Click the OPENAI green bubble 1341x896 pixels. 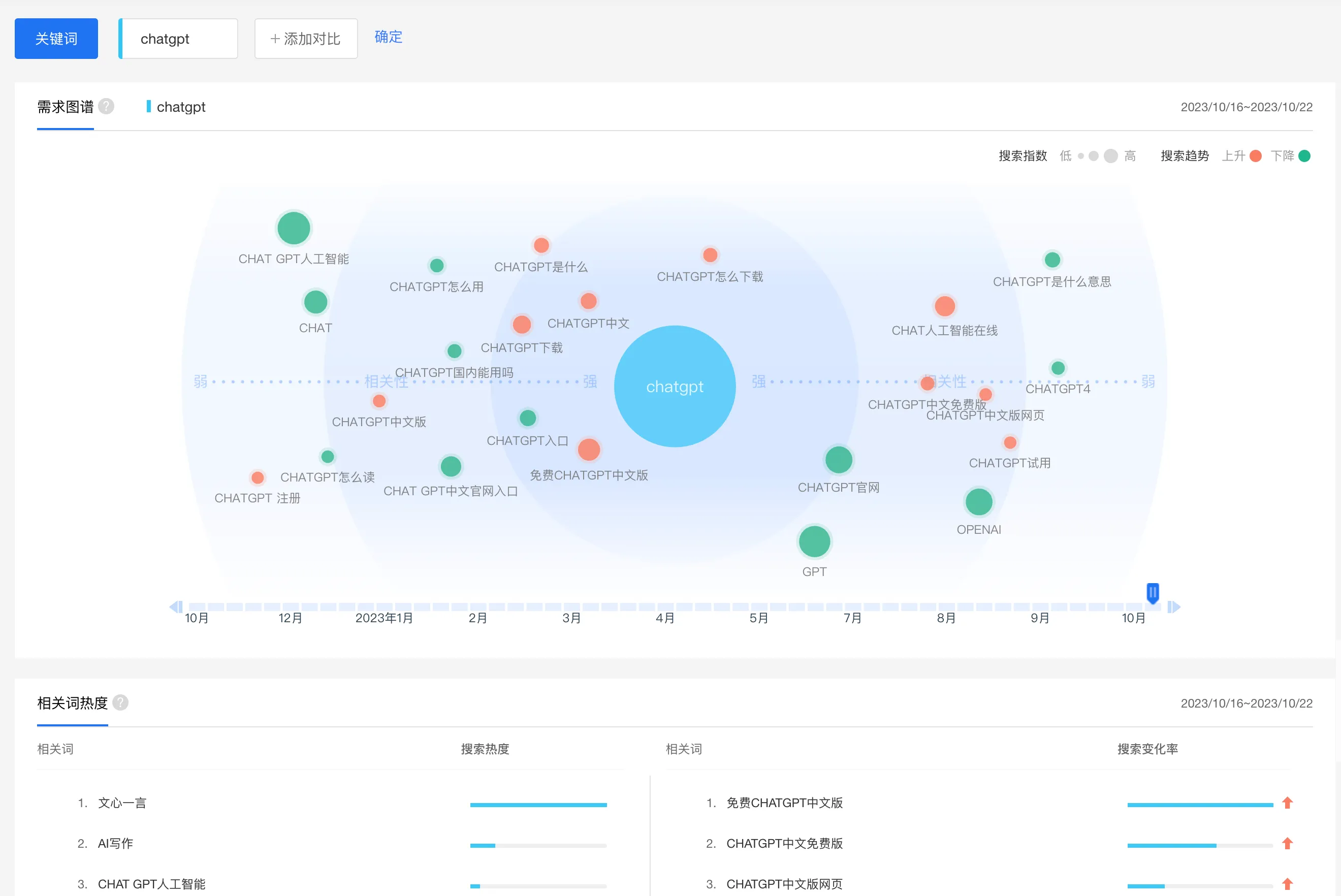coord(978,502)
